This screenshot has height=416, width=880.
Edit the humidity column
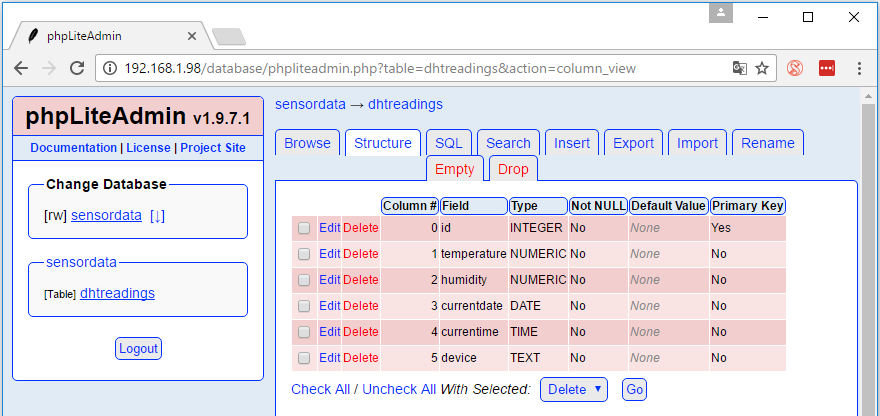(x=329, y=280)
